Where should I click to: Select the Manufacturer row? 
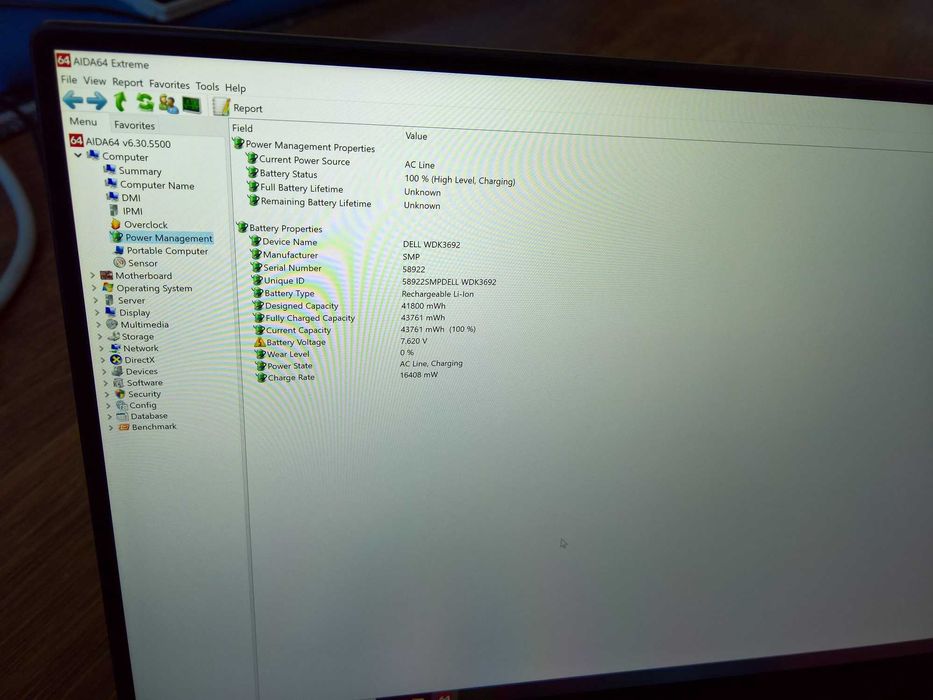tap(285, 254)
